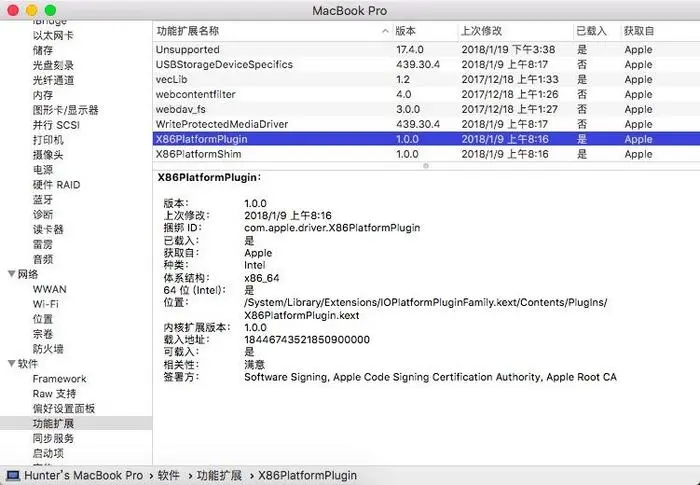Open 蓝牙 in the hardware sidebar
The width and height of the screenshot is (700, 485).
coord(43,199)
